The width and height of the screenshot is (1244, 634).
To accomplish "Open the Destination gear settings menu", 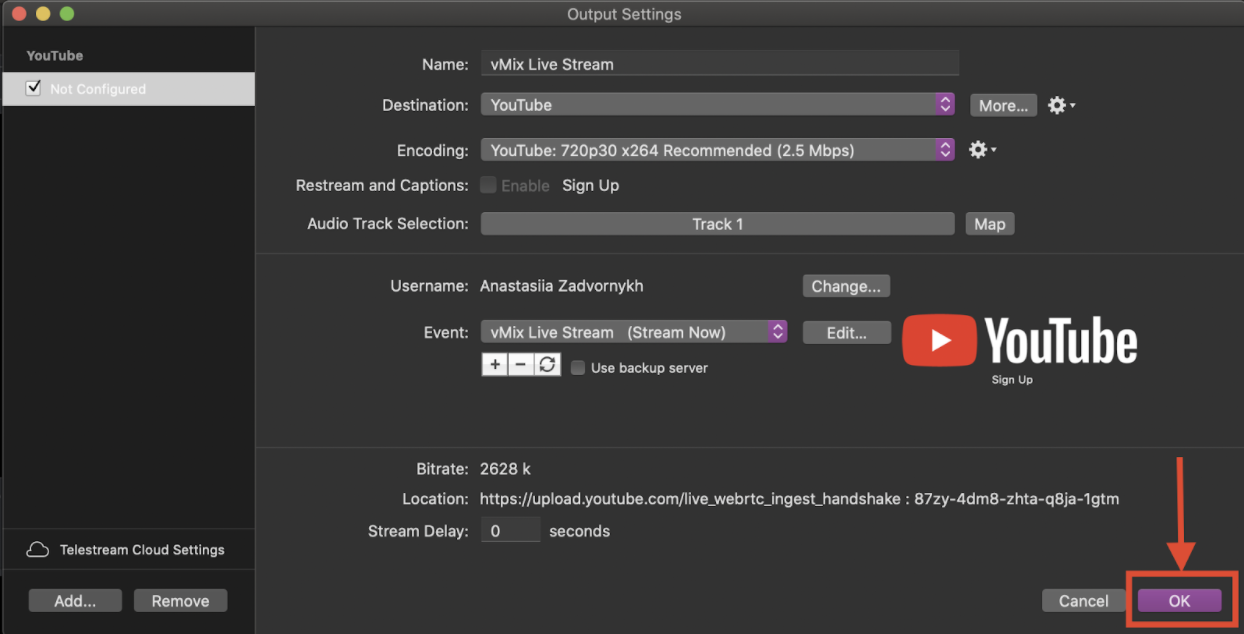I will [x=1060, y=105].
